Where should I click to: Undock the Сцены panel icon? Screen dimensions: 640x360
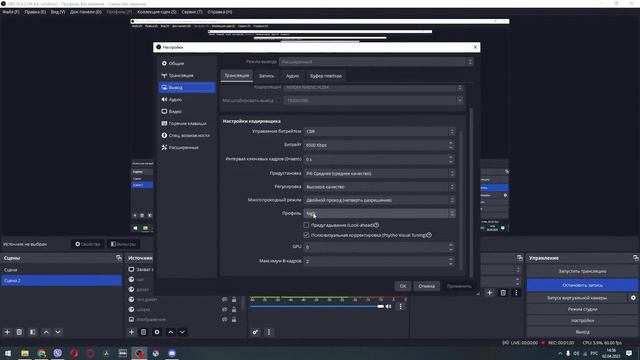[x=119, y=258]
